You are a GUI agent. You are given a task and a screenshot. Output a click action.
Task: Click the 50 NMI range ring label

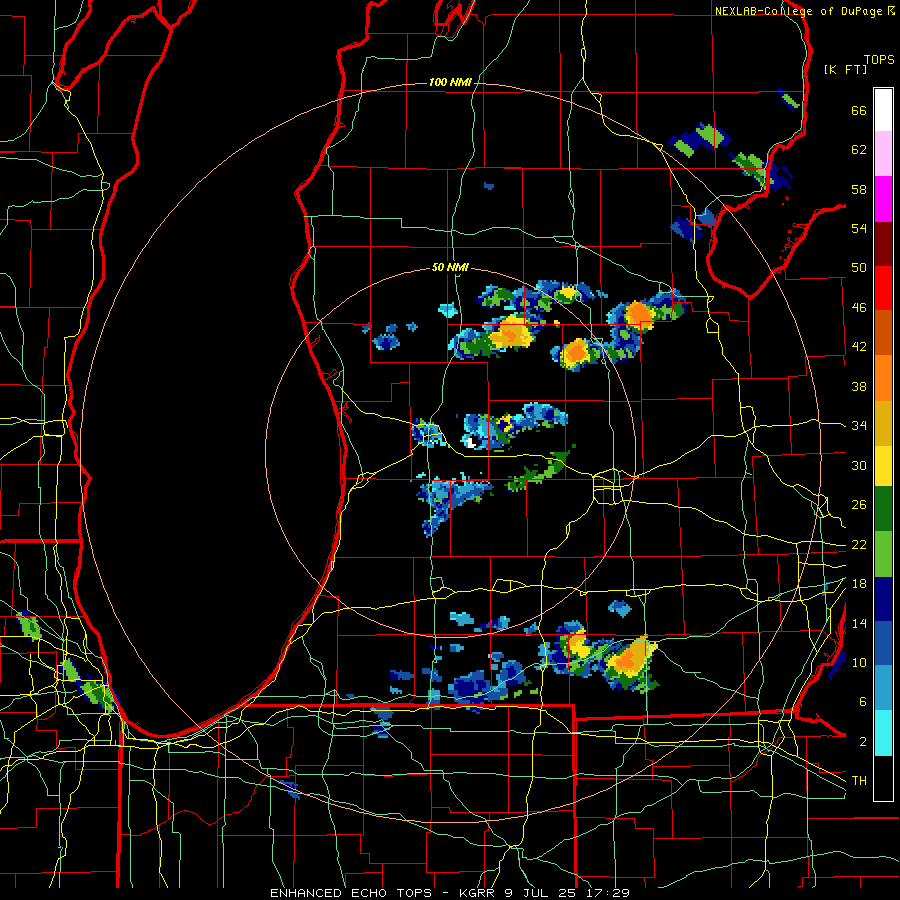(450, 267)
